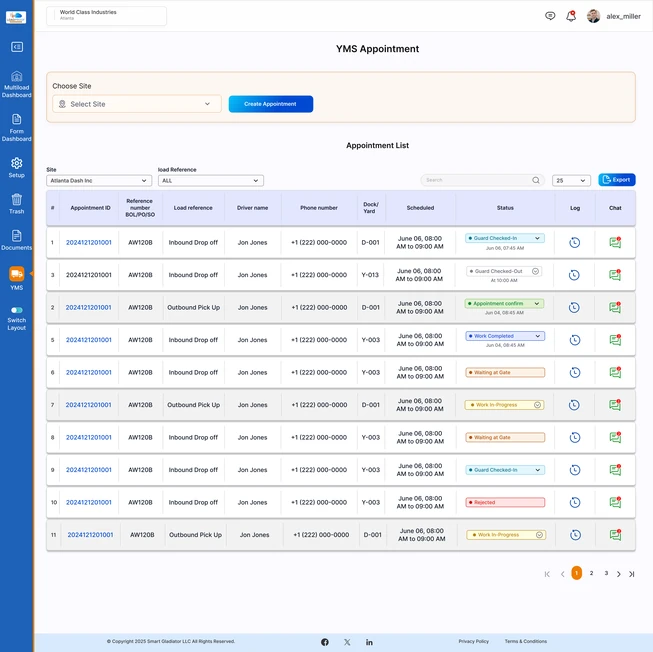
Task: Open the Facebook link in footer
Action: pos(325,642)
